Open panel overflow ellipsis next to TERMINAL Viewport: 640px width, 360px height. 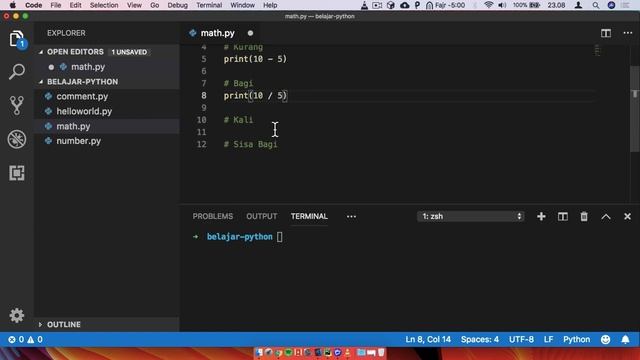coord(351,216)
